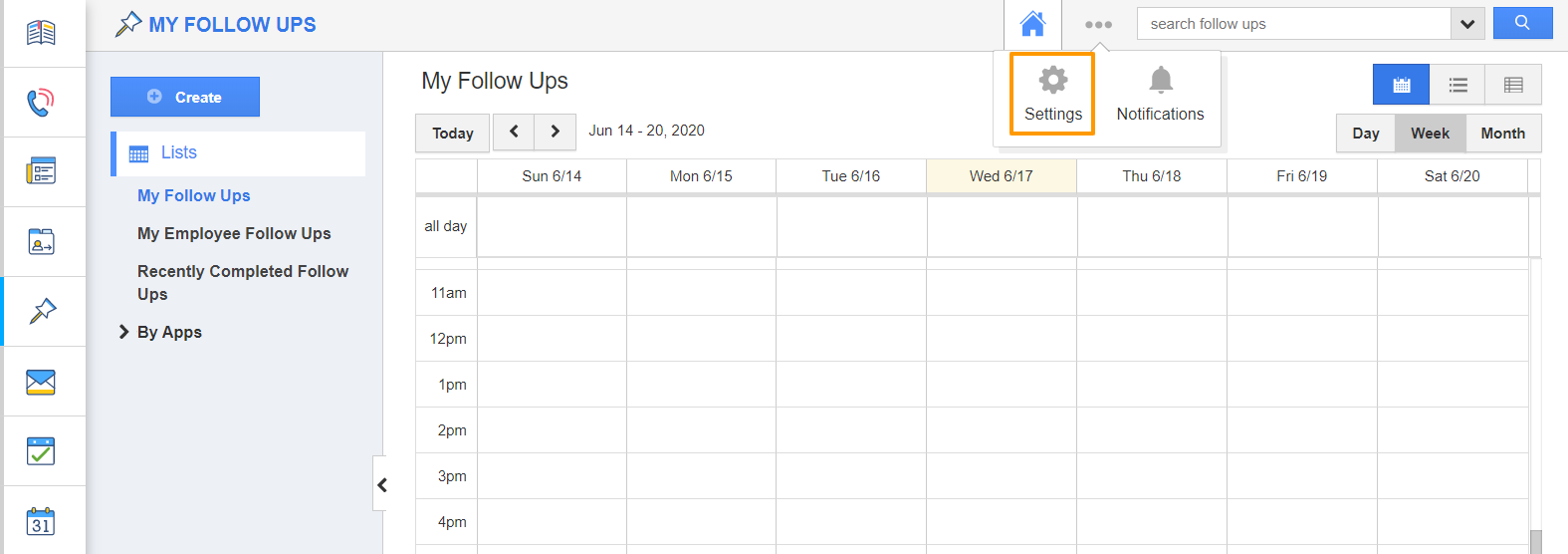Switch to list view layout
1568x554 pixels.
1457,85
